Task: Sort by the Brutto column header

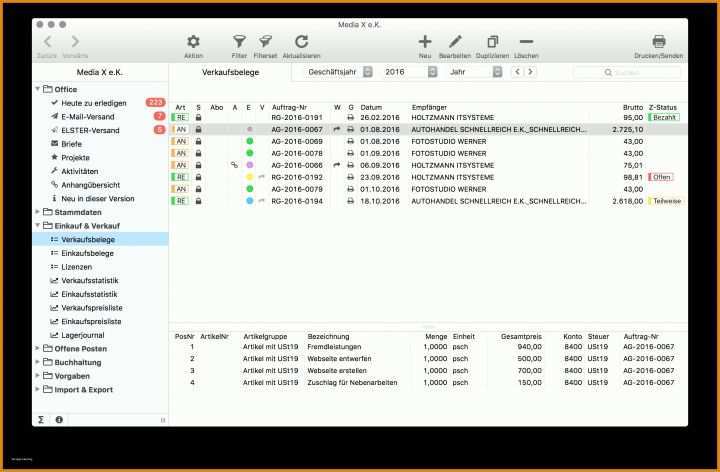Action: pyautogui.click(x=633, y=107)
